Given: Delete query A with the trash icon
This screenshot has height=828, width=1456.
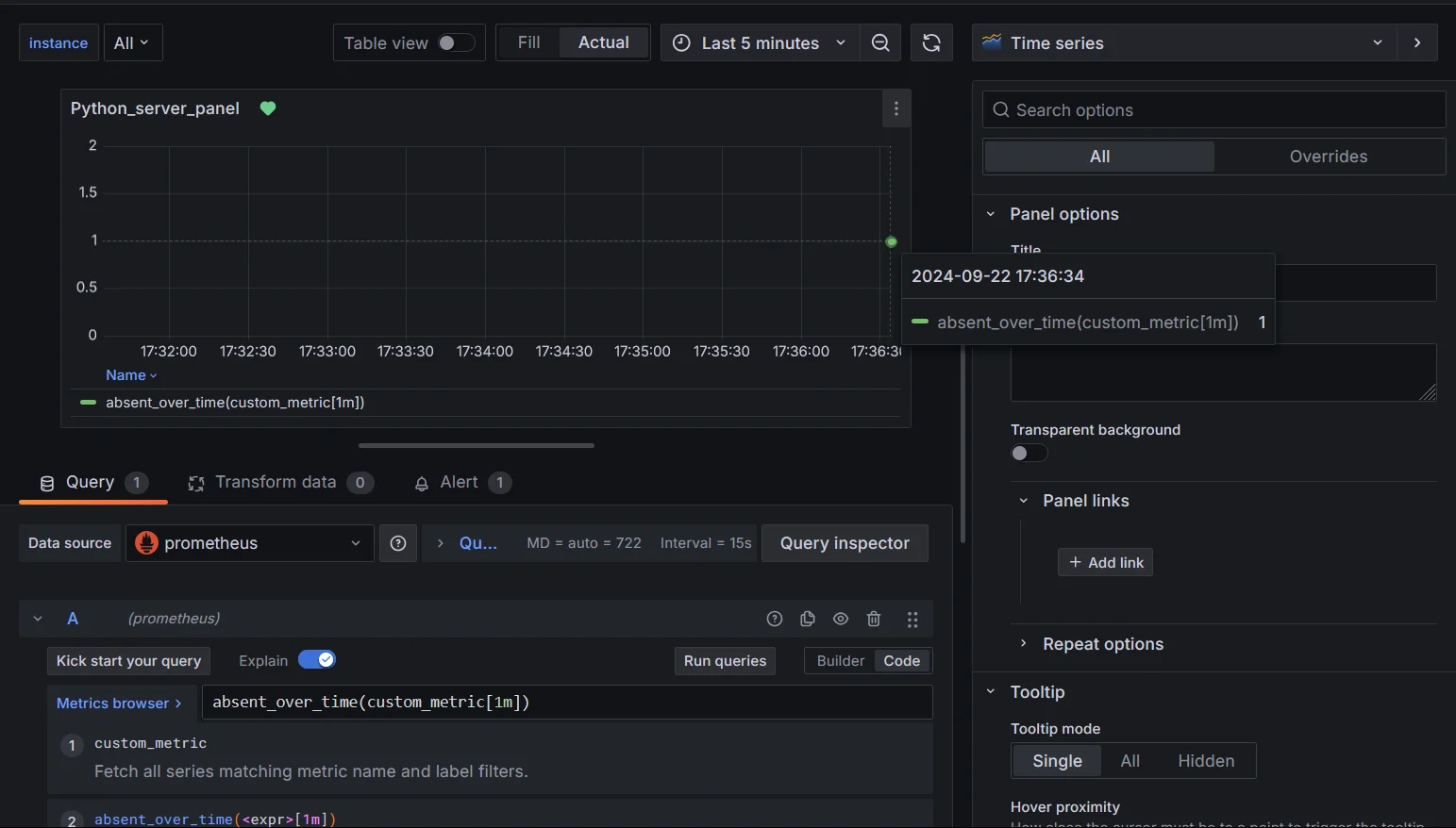Looking at the screenshot, I should (x=874, y=619).
